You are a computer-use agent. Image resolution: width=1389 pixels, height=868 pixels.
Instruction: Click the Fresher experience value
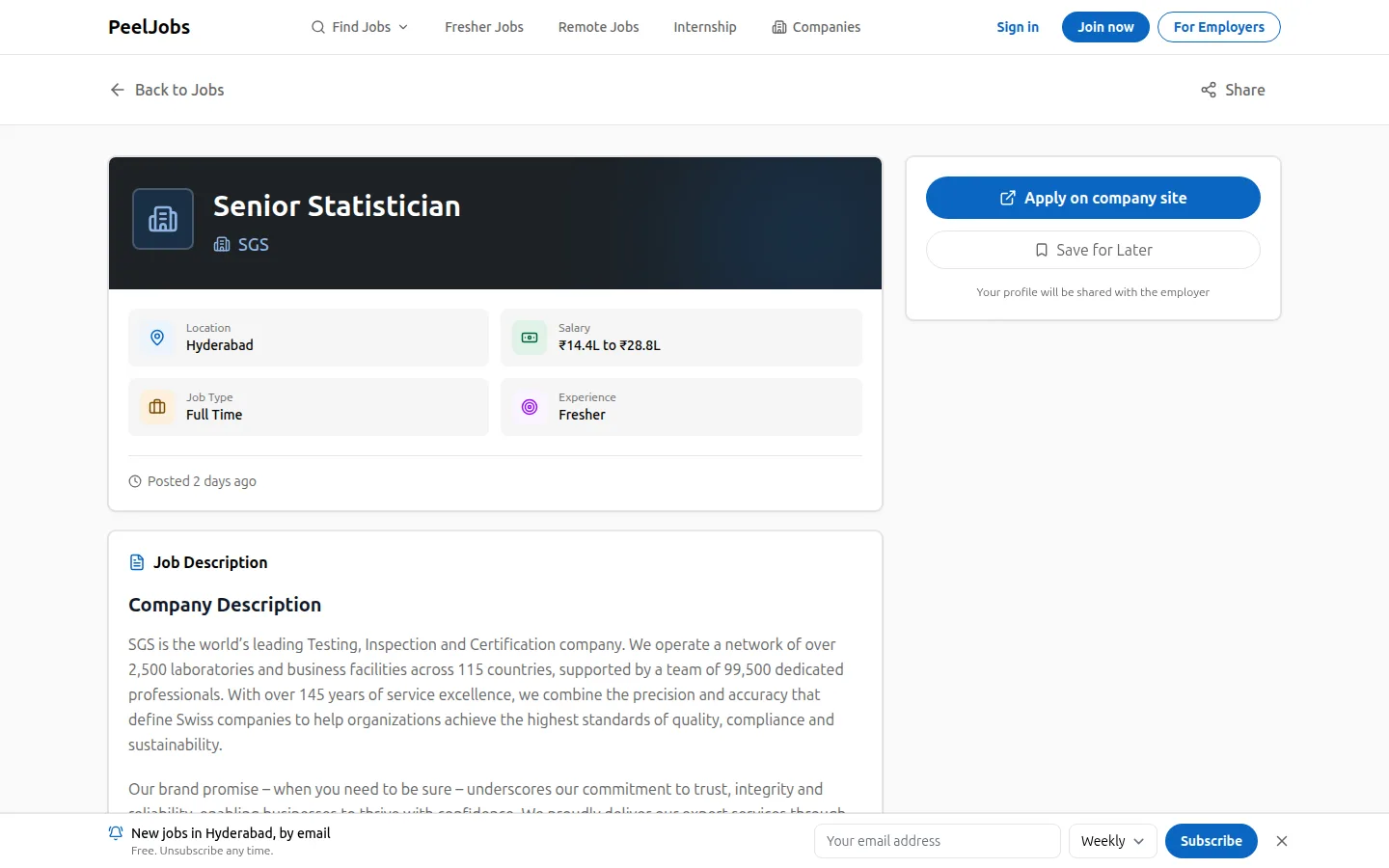(x=582, y=415)
